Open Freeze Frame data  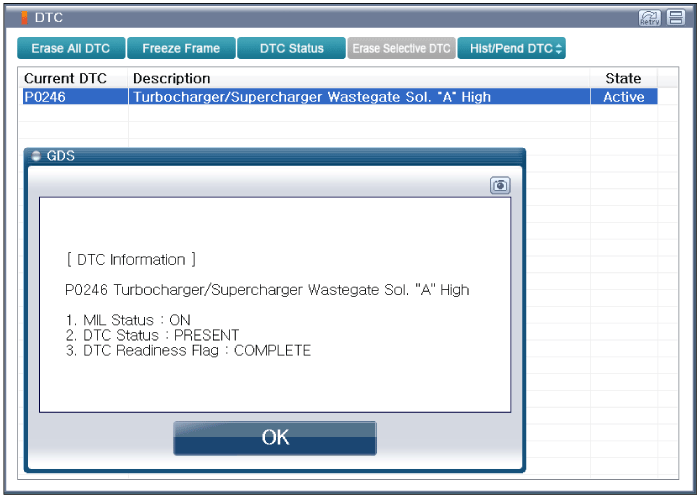[181, 48]
